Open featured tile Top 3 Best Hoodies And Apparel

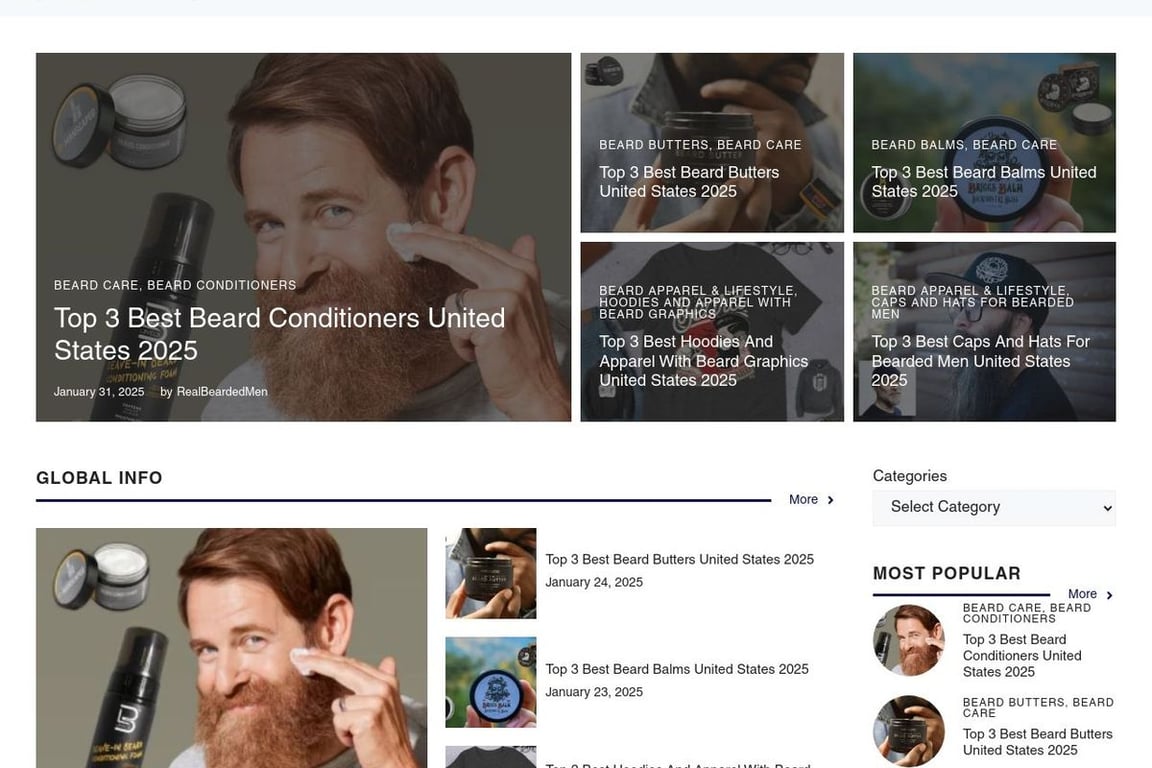pyautogui.click(x=703, y=361)
